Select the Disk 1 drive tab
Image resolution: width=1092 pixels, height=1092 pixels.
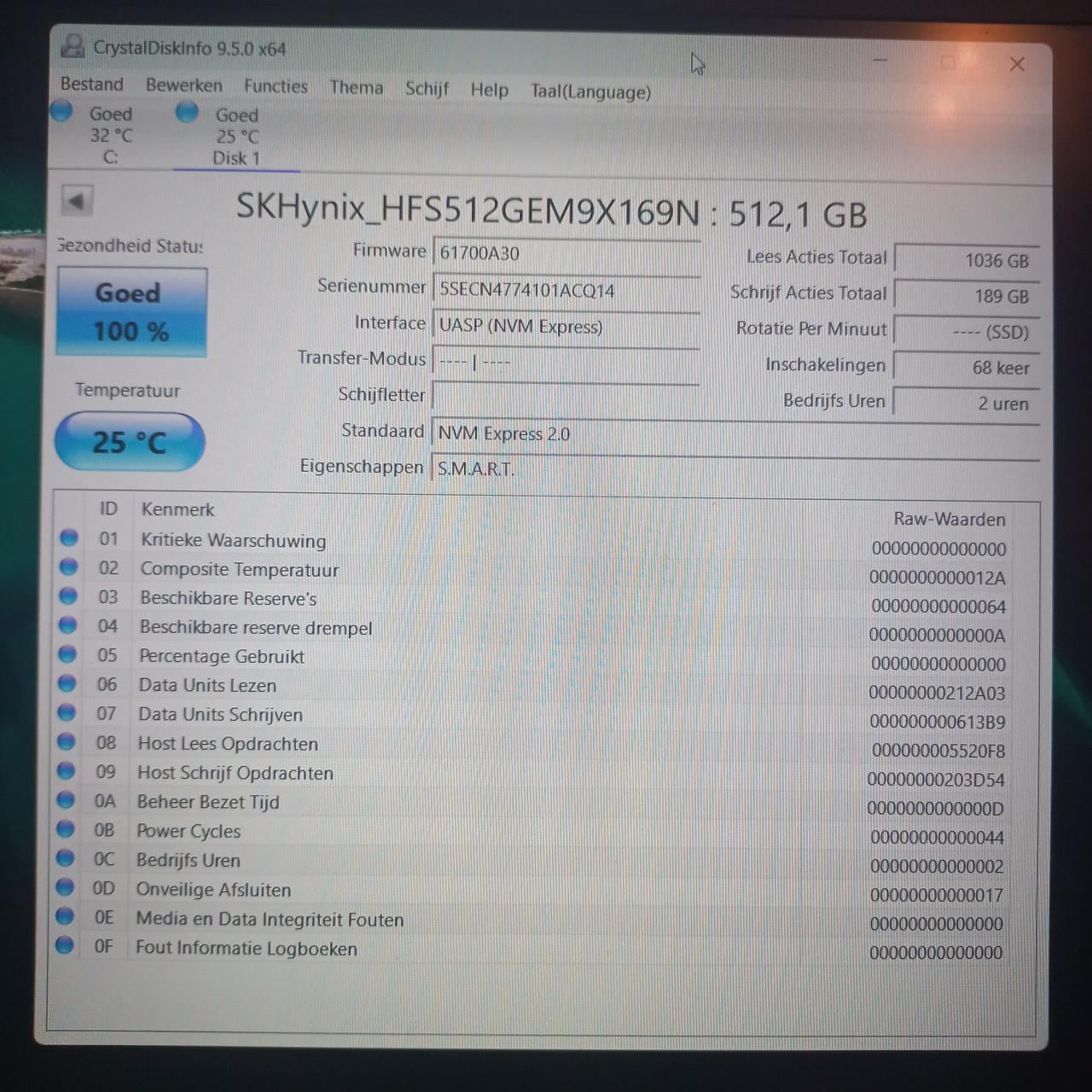tap(236, 136)
